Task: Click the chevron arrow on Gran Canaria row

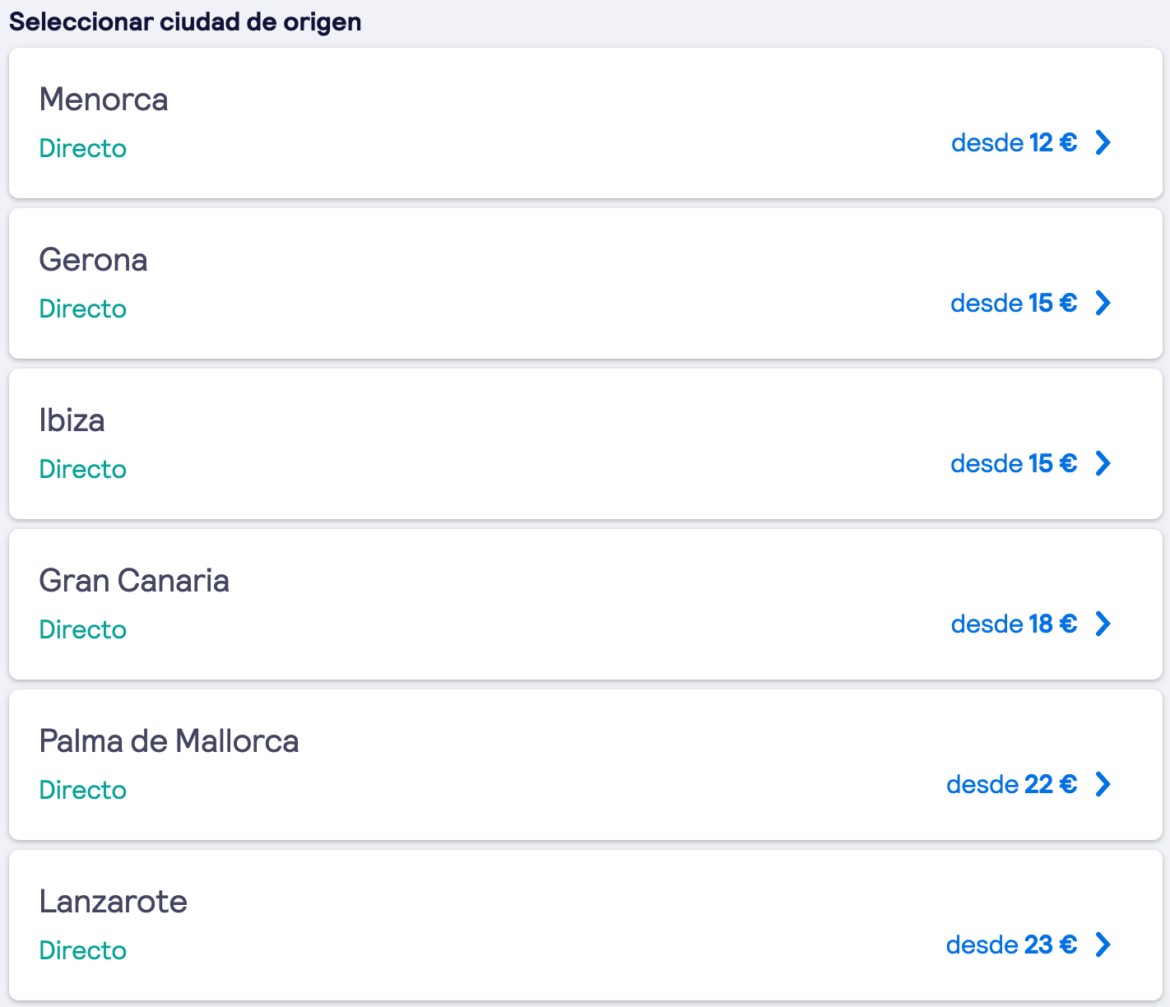Action: click(x=1102, y=624)
